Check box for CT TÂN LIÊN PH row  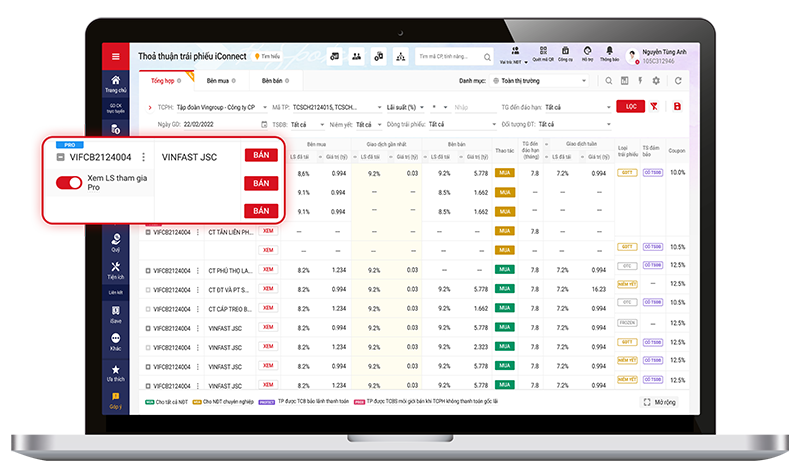pos(148,232)
